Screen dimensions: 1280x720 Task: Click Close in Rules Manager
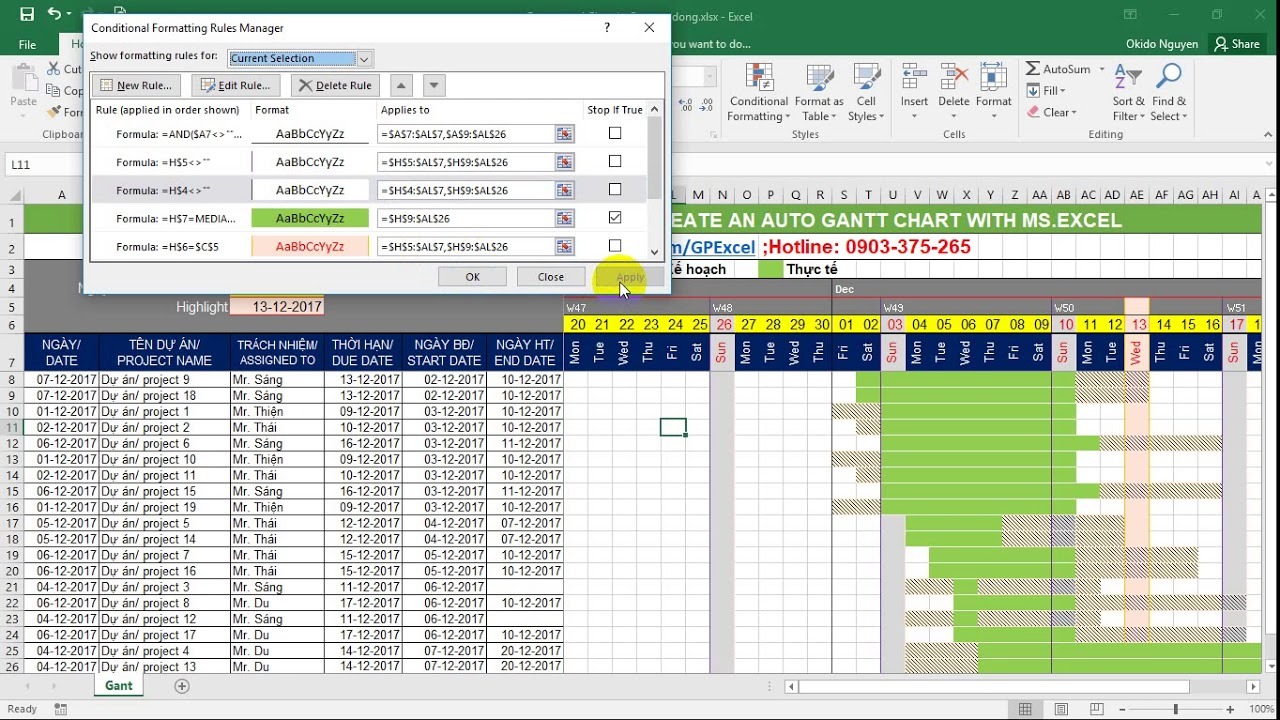pyautogui.click(x=551, y=277)
